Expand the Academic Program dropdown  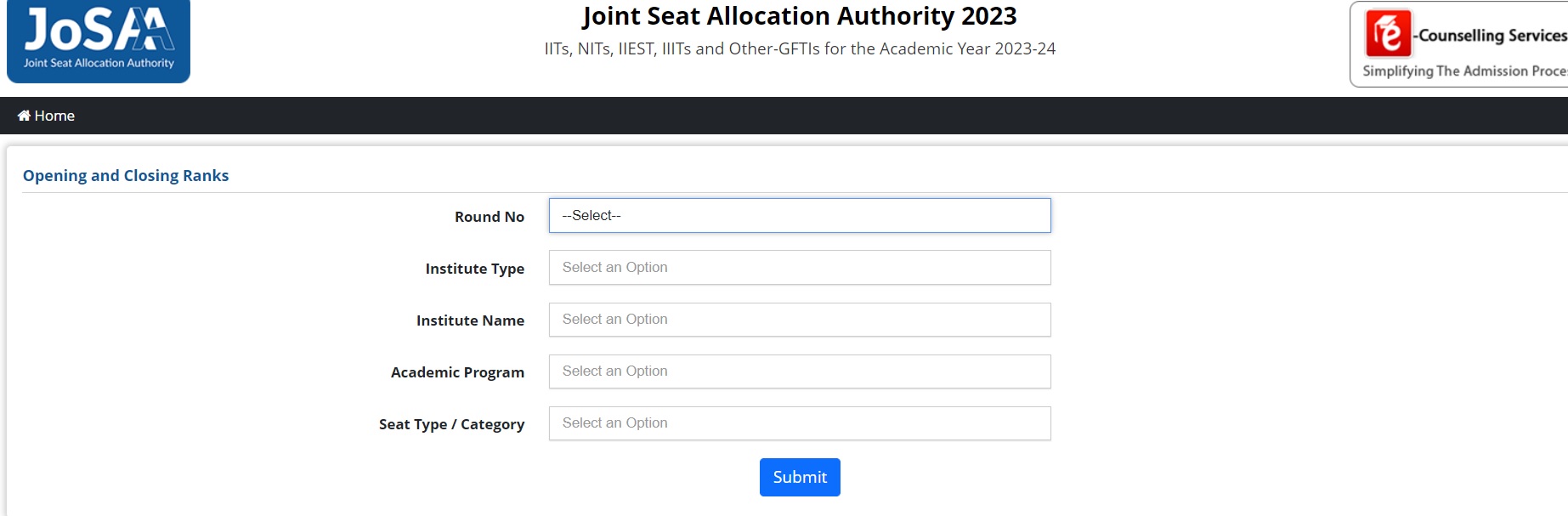click(x=799, y=371)
